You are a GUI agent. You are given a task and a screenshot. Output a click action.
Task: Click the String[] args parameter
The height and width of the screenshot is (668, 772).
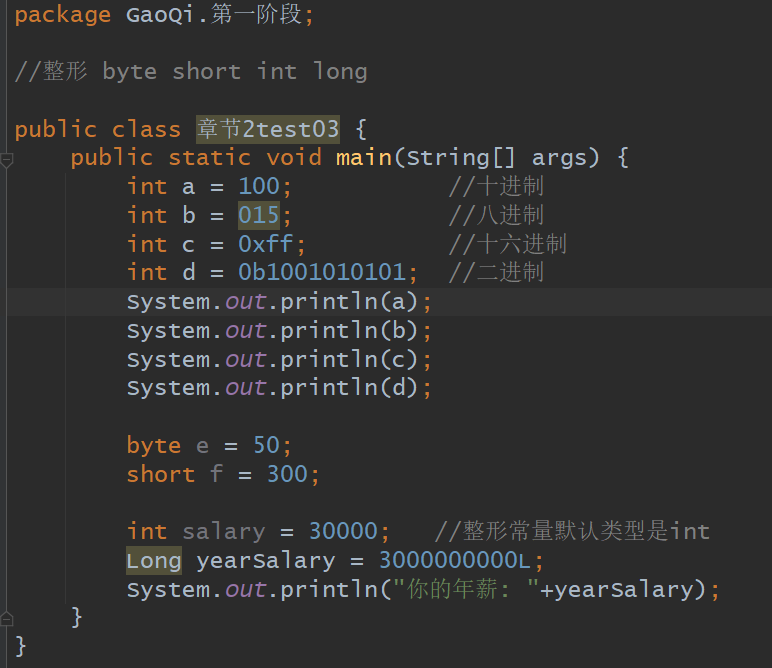(x=502, y=158)
